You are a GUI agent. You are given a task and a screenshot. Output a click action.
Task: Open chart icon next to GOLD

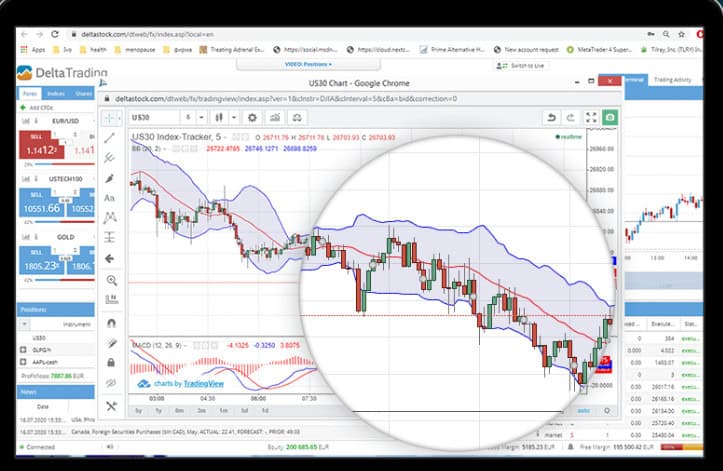26,237
